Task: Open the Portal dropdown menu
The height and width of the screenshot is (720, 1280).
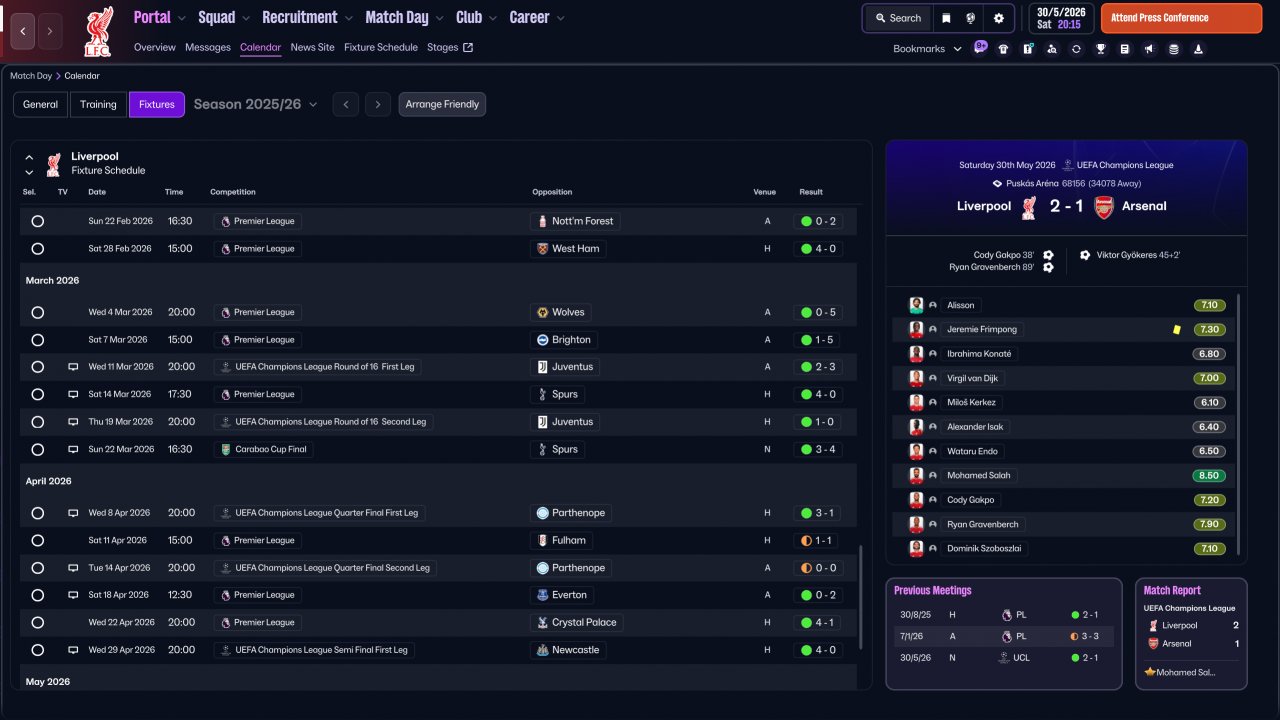Action: pyautogui.click(x=160, y=17)
